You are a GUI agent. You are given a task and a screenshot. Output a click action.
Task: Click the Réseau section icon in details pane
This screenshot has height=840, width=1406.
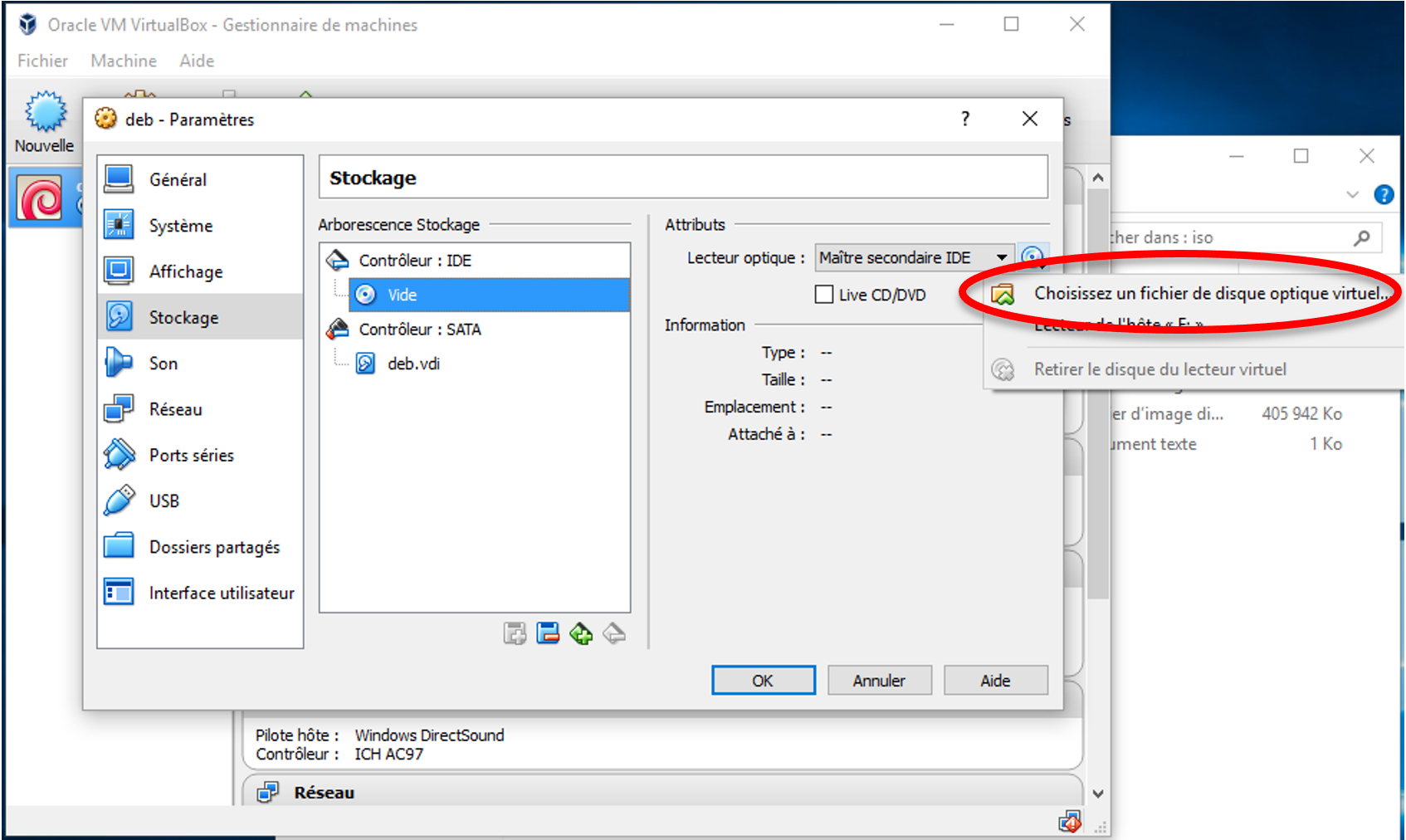click(268, 792)
